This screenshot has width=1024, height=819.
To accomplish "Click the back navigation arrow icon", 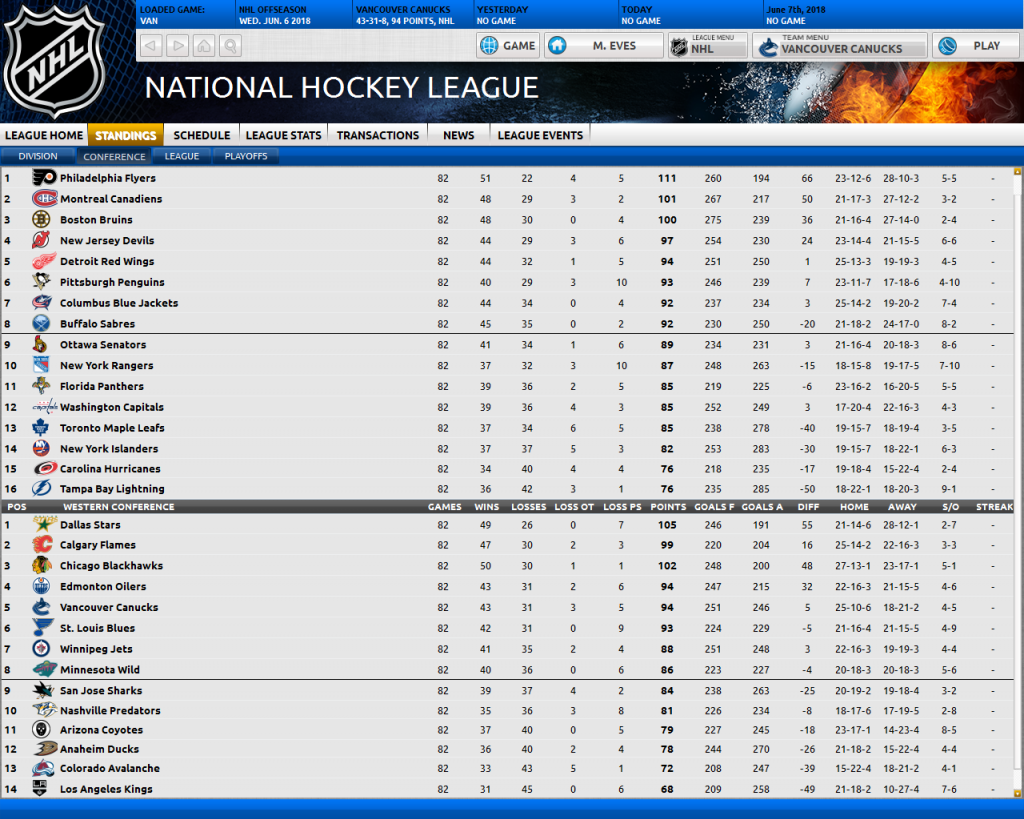I will pos(152,46).
